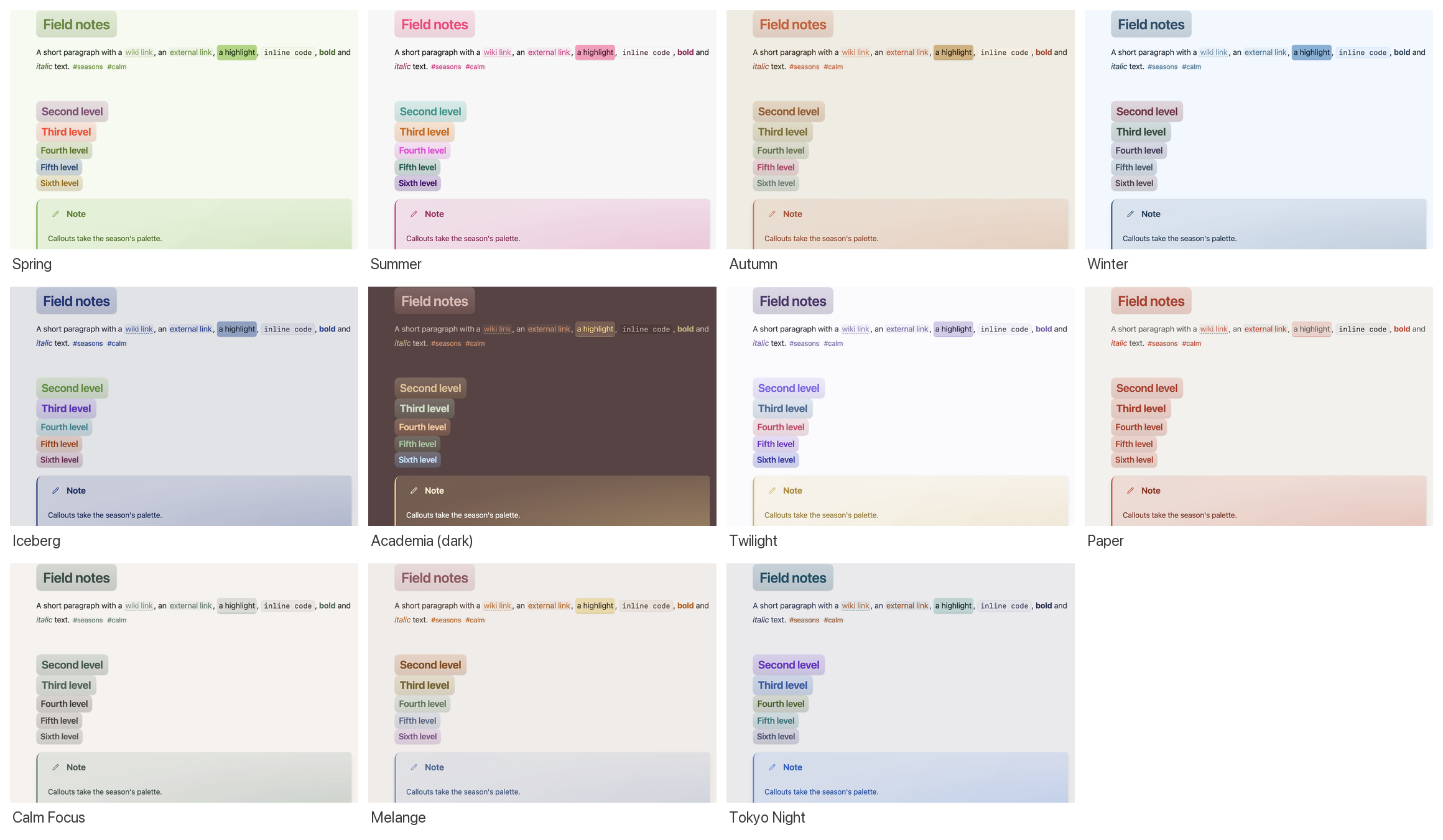Click the pencil icon in Calm Focus's Note callout
This screenshot has width=1443, height=840.
[x=55, y=767]
